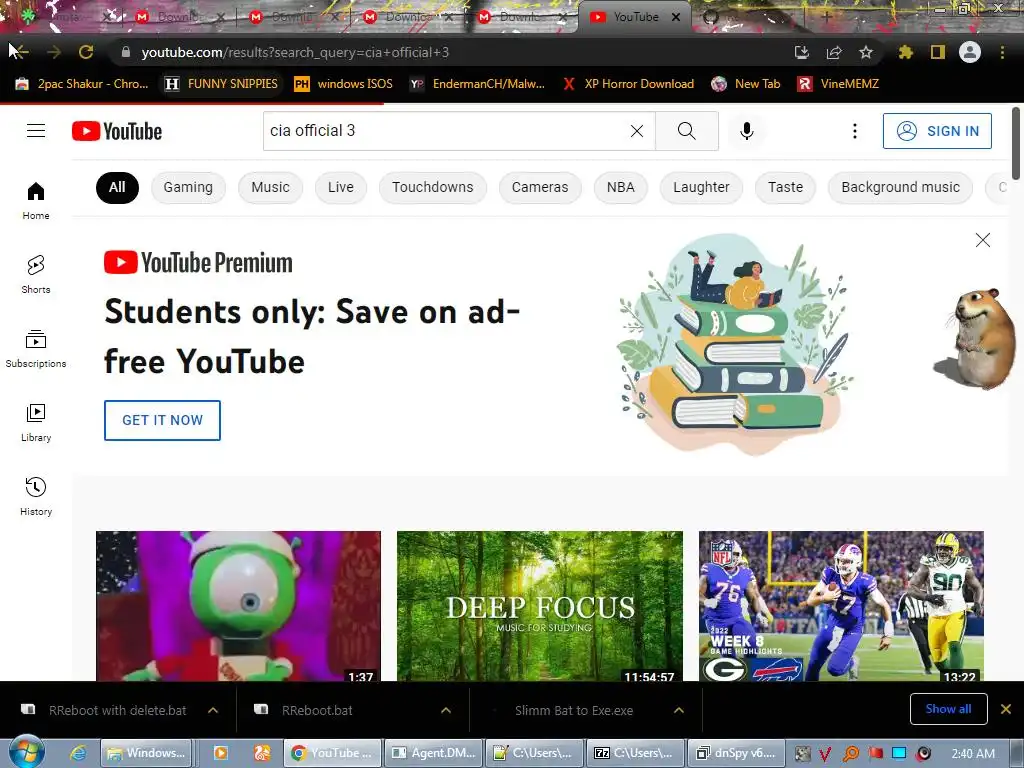Select the NBA filter chip
The height and width of the screenshot is (768, 1024).
[620, 187]
